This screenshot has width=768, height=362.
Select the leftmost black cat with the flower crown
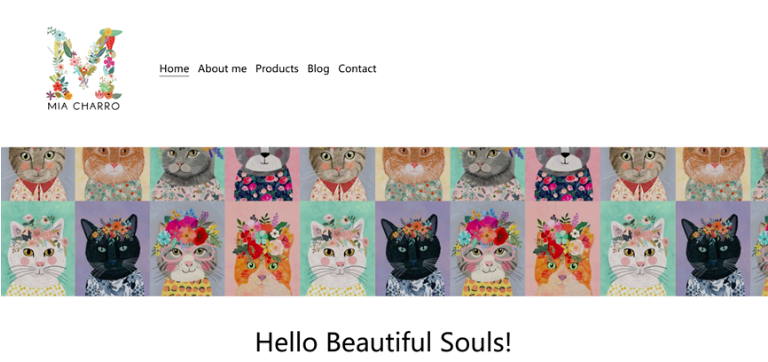coord(113,248)
